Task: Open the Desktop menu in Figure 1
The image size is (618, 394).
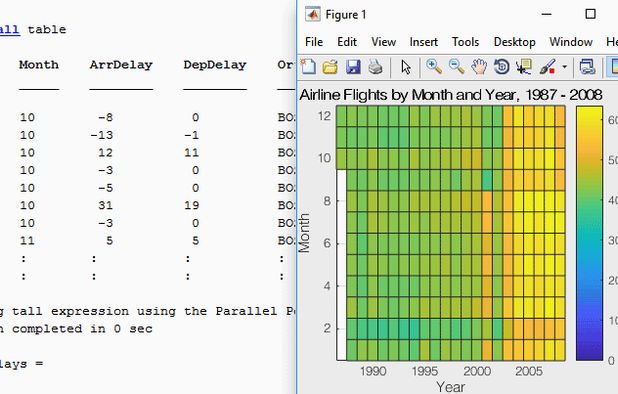Action: [514, 42]
